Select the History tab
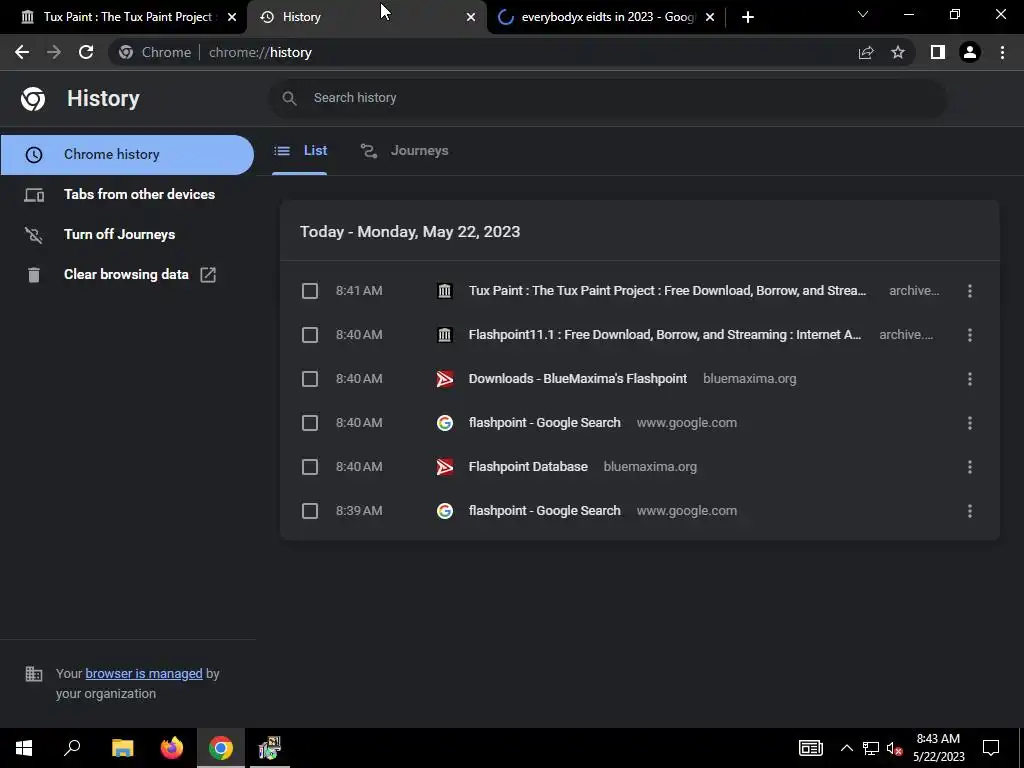This screenshot has height=768, width=1024. point(366,17)
